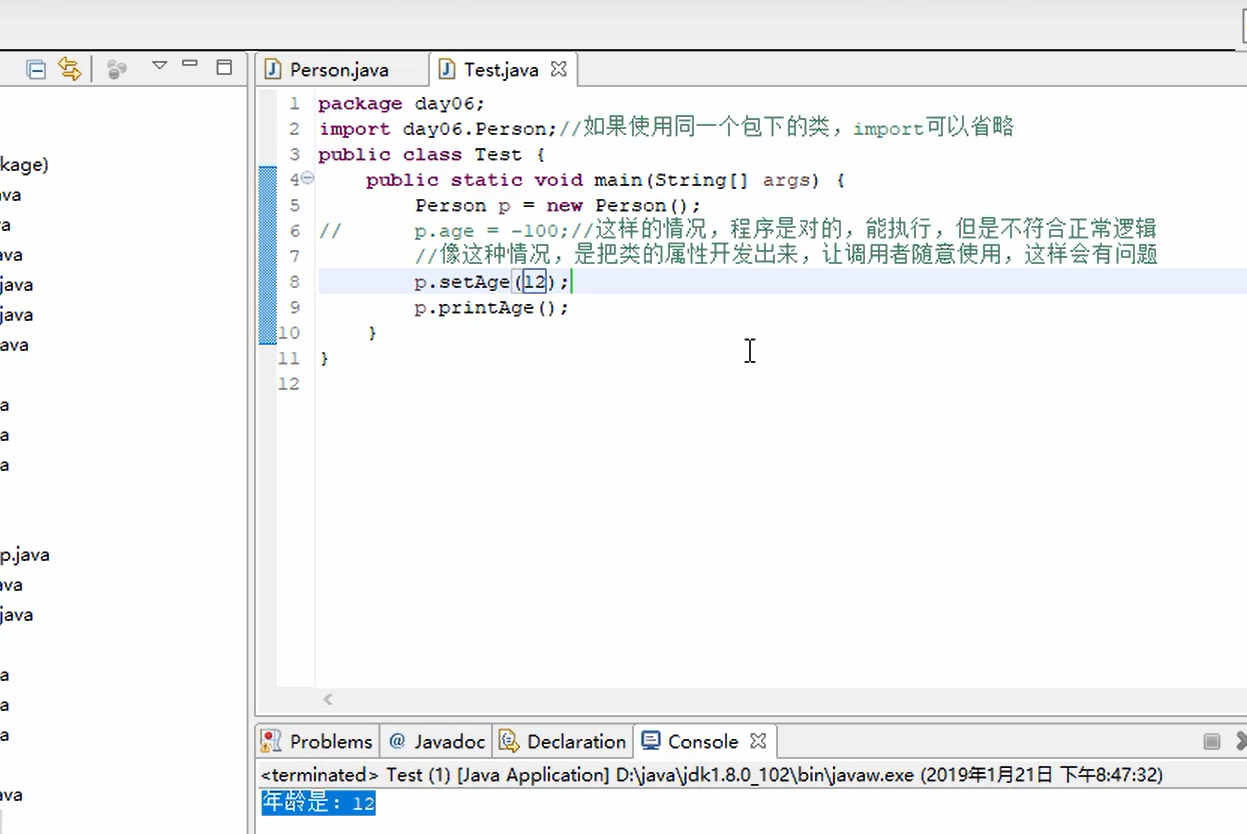Image resolution: width=1247 pixels, height=834 pixels.
Task: Collapse the main method fold marker
Action: pos(308,178)
